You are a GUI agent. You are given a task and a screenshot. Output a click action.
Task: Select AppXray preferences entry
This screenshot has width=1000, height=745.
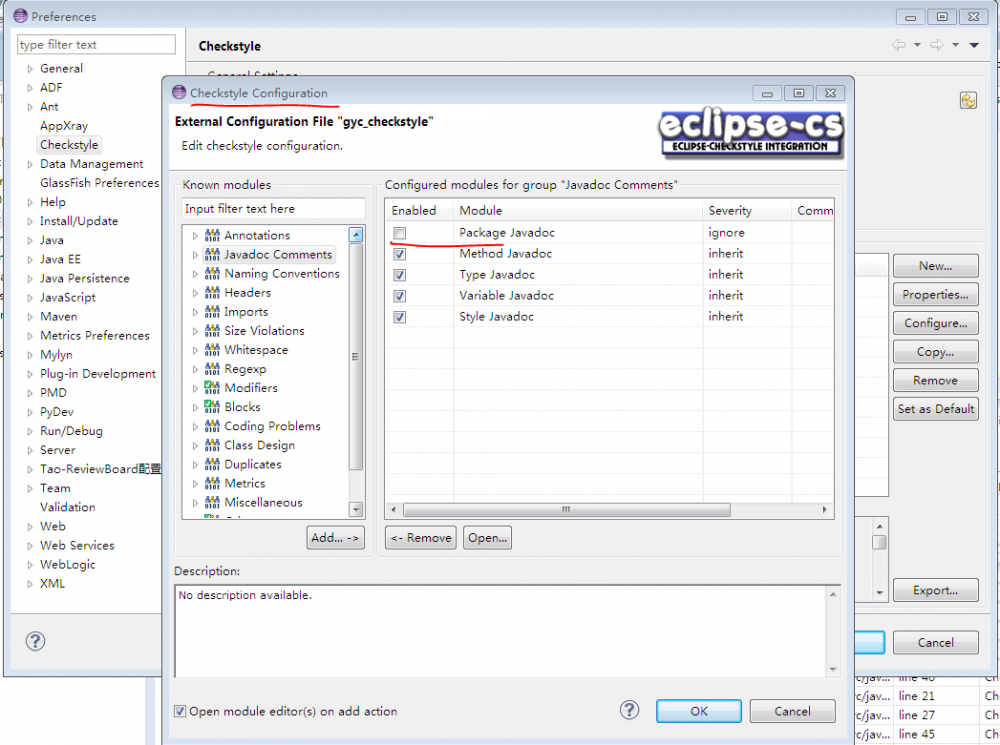click(64, 126)
